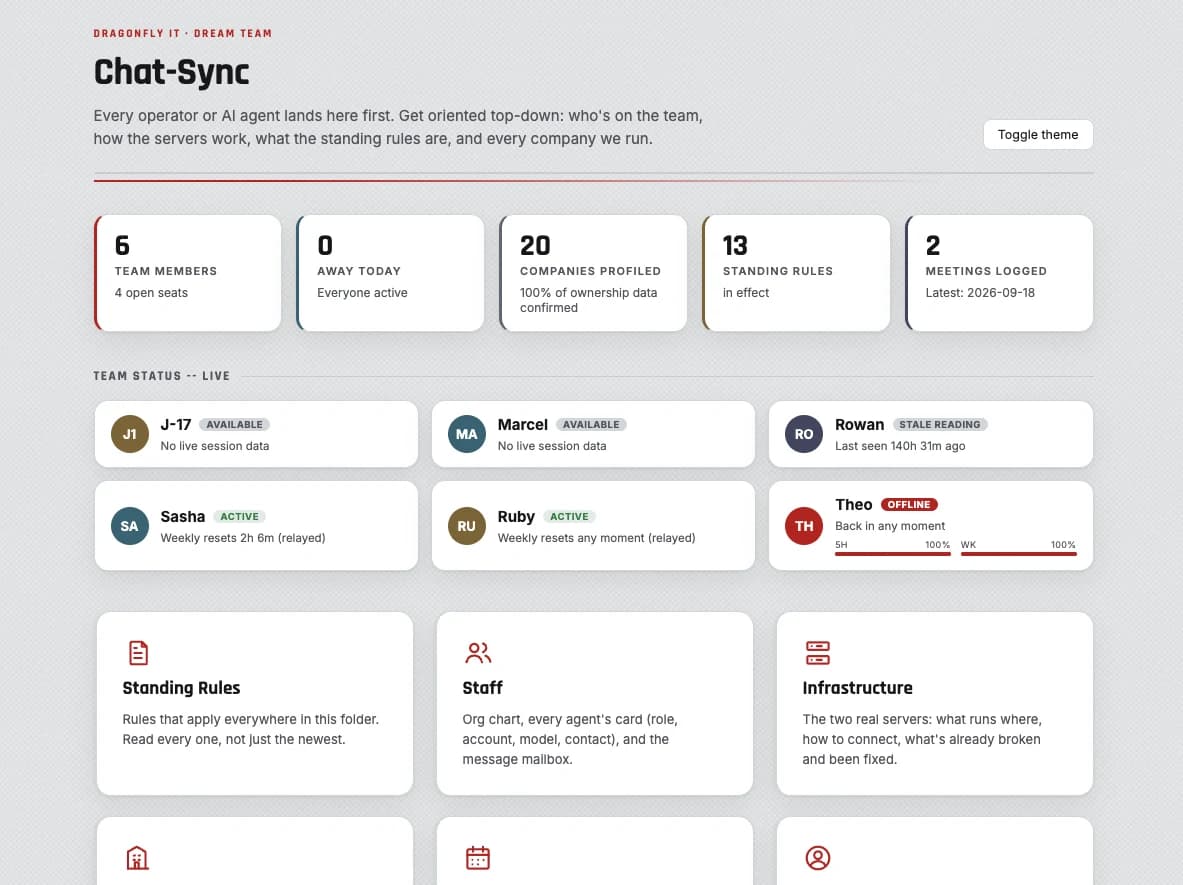Click '100% of ownership data confirmed' text
The image size is (1183, 885).
tap(588, 300)
